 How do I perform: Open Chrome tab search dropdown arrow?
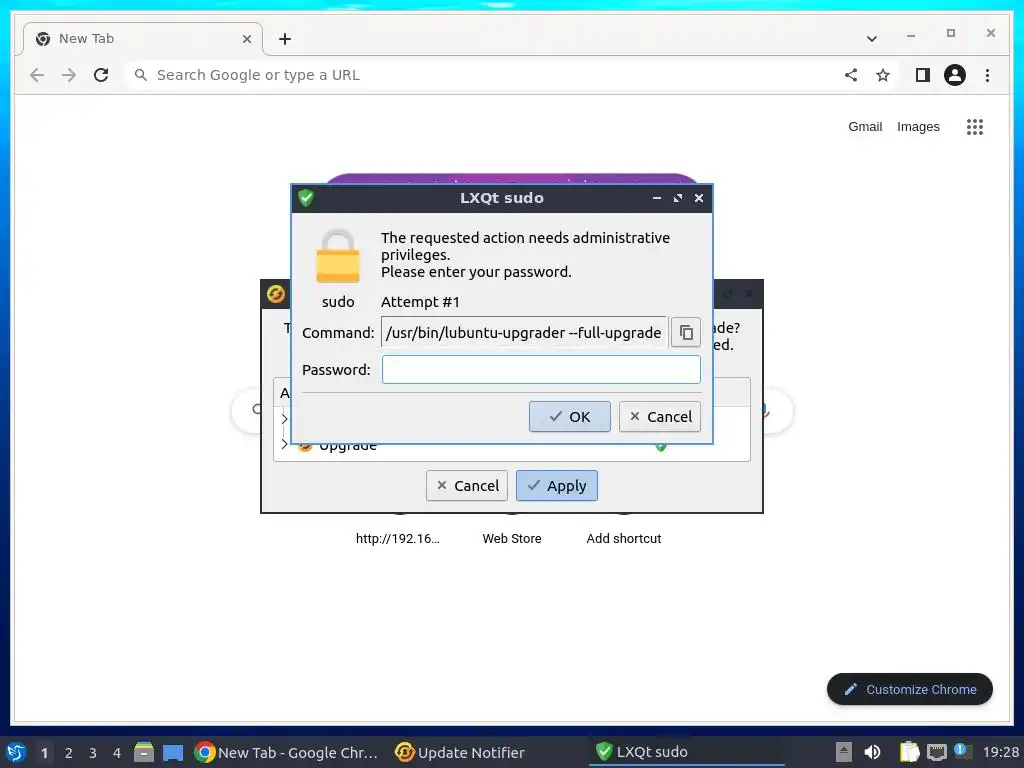click(x=871, y=39)
